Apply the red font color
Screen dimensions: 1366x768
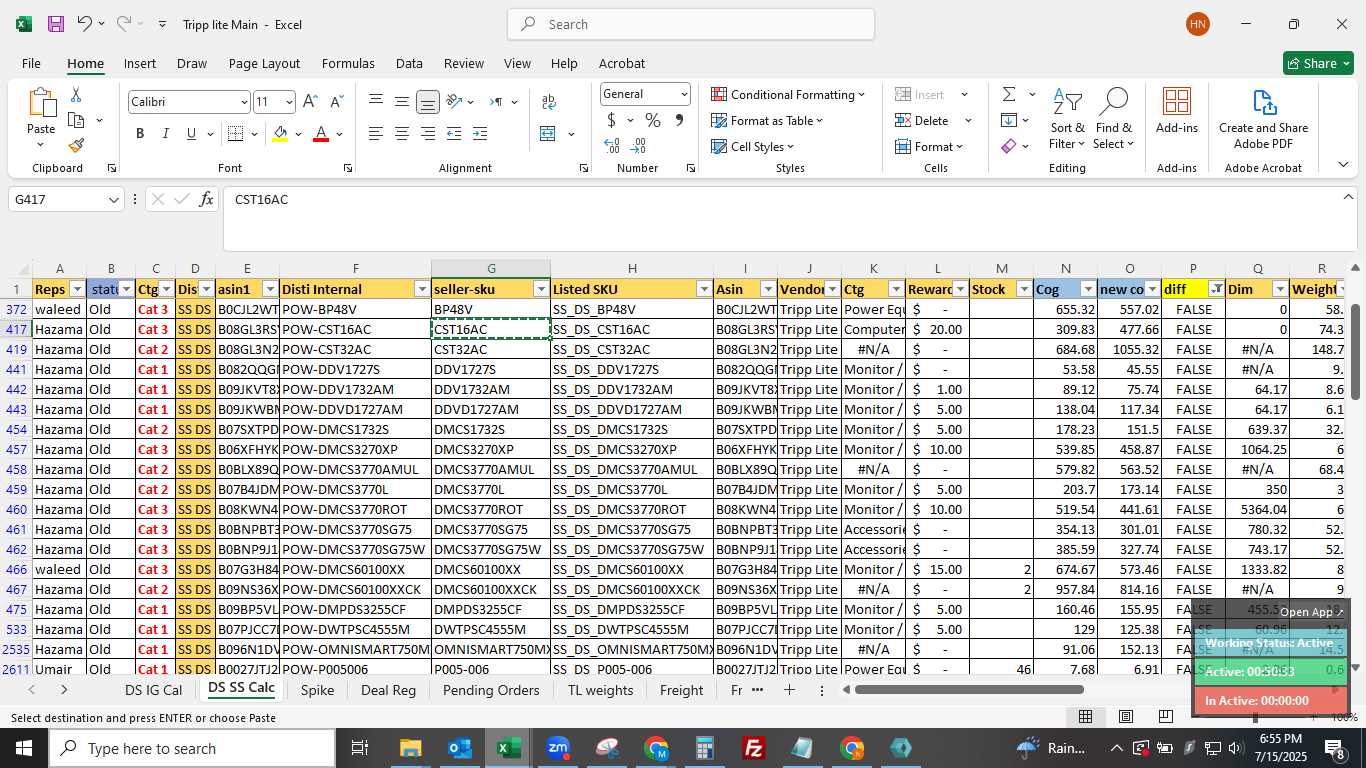click(321, 134)
